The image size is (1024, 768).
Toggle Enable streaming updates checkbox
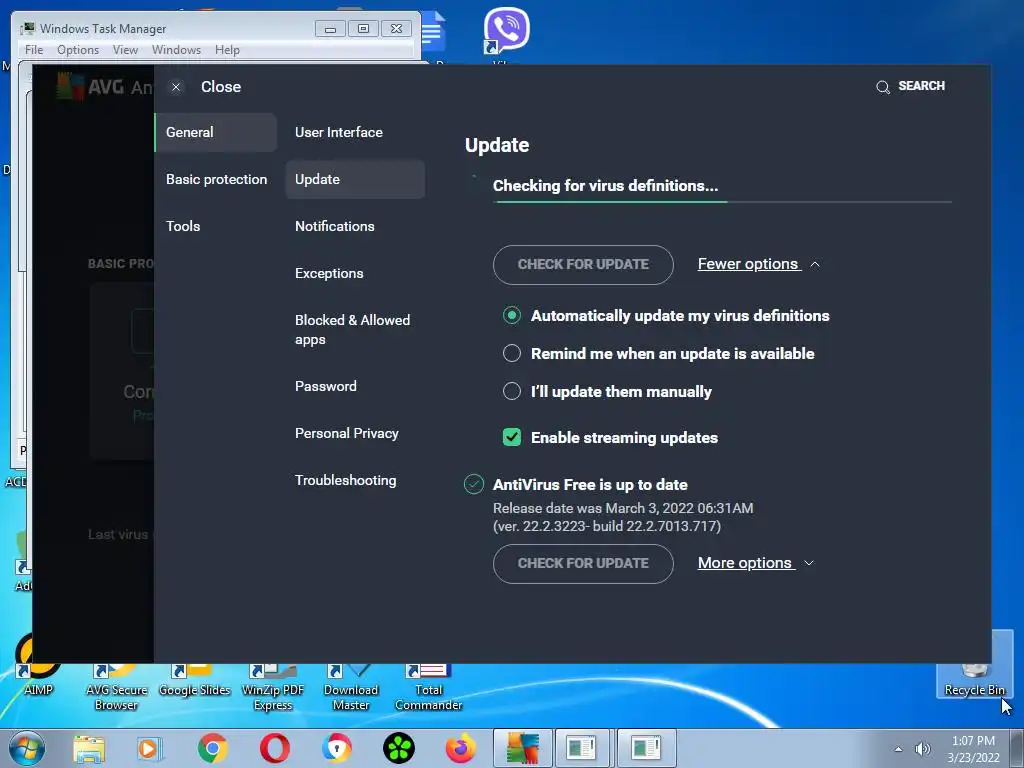[512, 437]
